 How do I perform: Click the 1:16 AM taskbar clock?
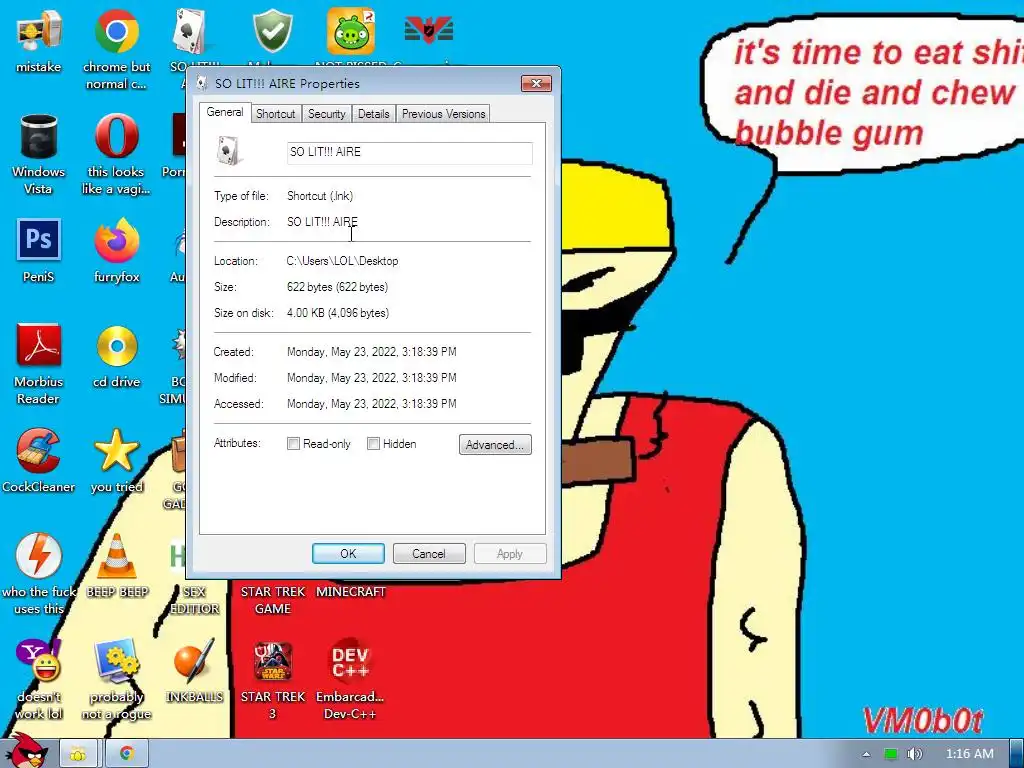point(969,754)
